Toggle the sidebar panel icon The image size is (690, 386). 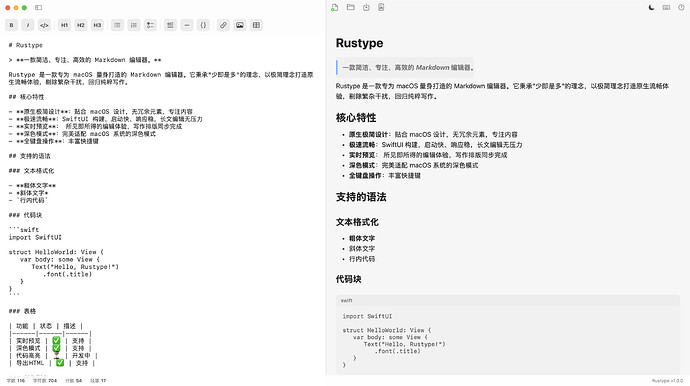pos(38,7)
